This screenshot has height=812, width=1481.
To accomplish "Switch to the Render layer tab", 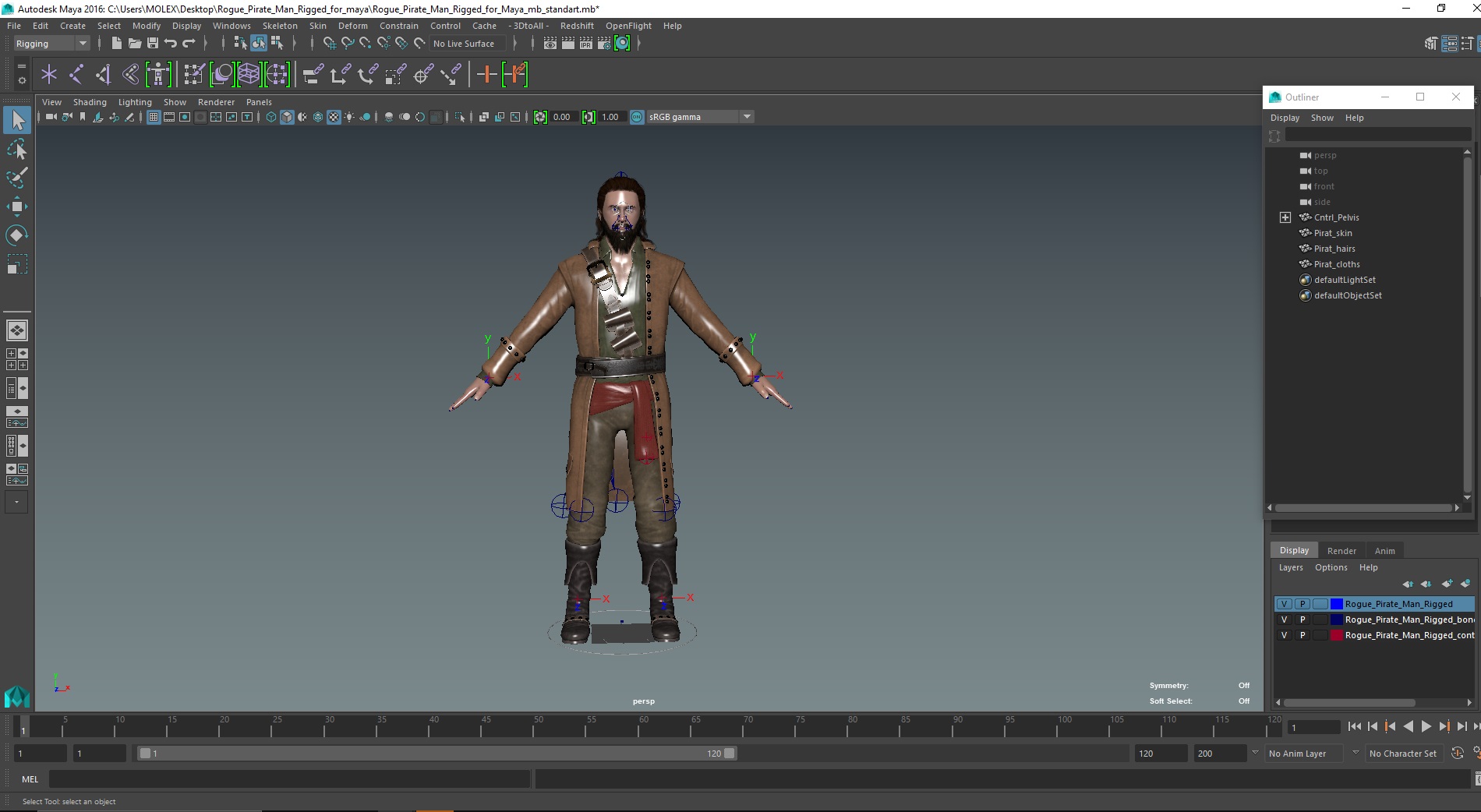I will [x=1341, y=551].
